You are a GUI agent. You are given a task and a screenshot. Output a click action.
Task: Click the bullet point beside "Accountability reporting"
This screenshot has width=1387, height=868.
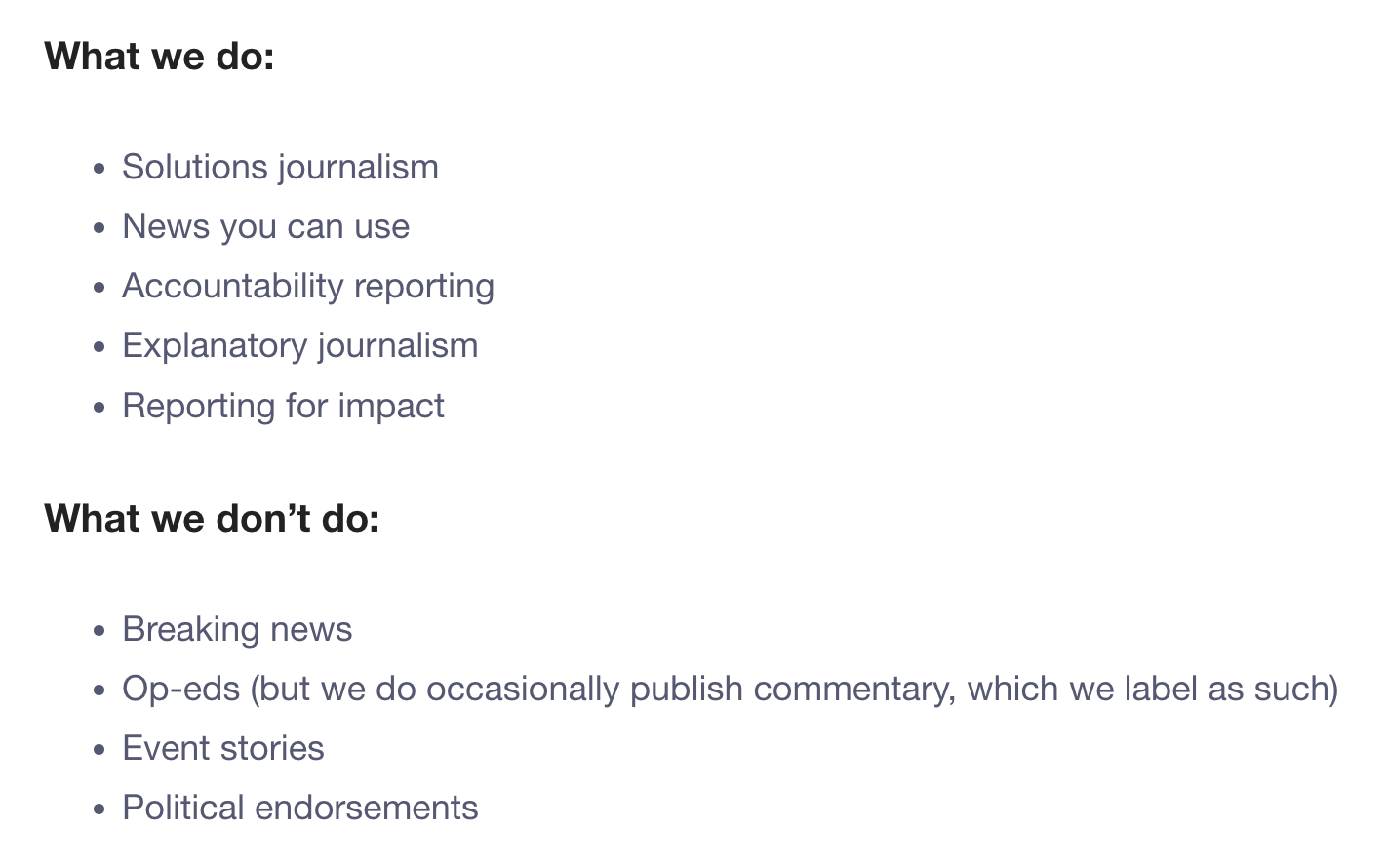(99, 288)
